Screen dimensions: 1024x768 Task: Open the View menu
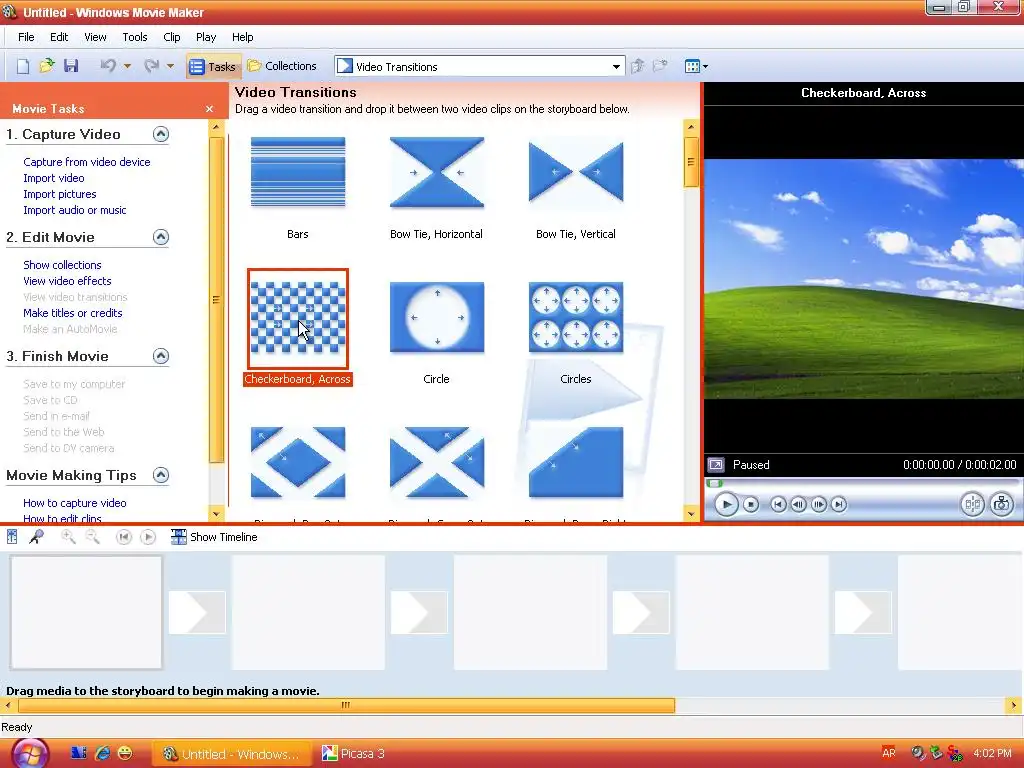click(95, 37)
